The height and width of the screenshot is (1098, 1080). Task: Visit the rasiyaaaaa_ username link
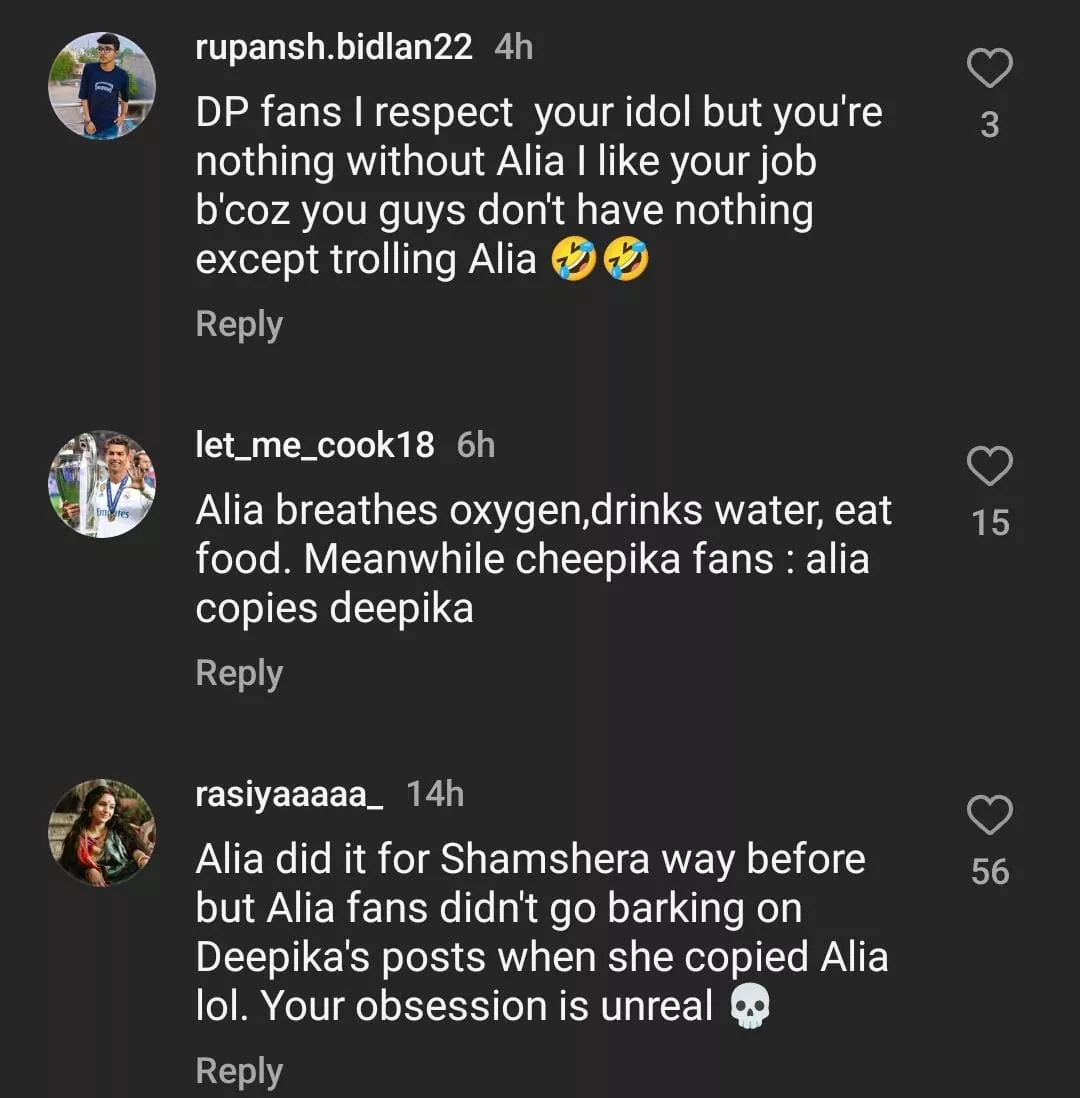(290, 794)
